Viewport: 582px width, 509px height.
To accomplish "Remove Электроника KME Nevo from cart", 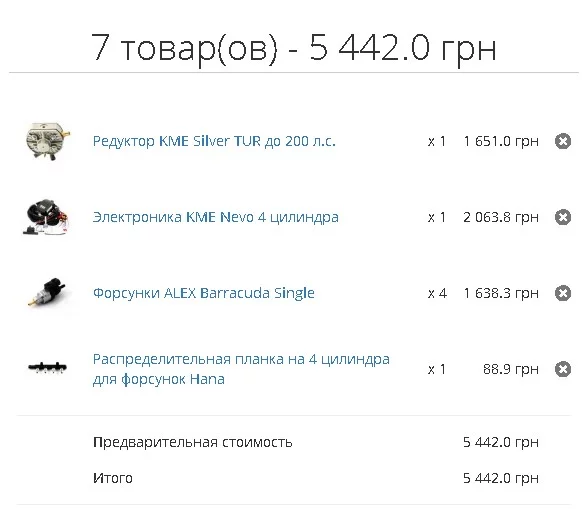I will coord(563,217).
